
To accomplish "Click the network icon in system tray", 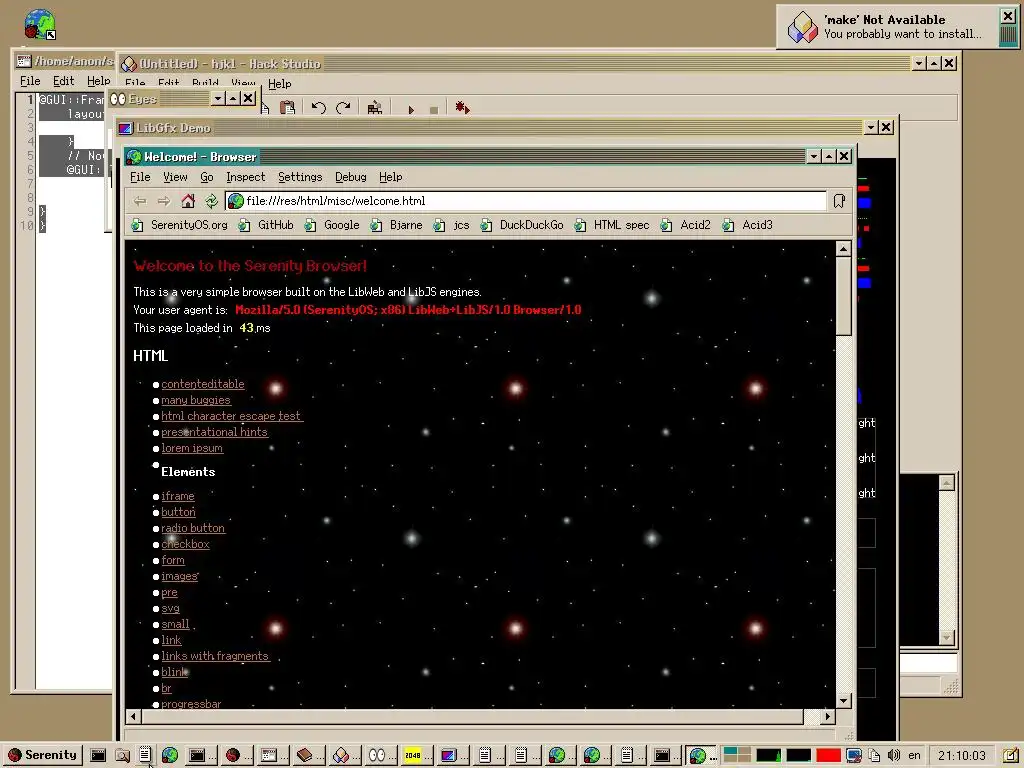I will pyautogui.click(x=854, y=756).
